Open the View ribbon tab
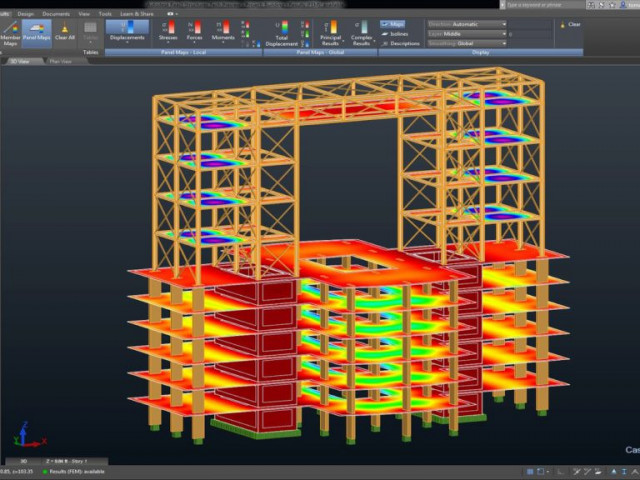This screenshot has height=480, width=640. tap(84, 14)
